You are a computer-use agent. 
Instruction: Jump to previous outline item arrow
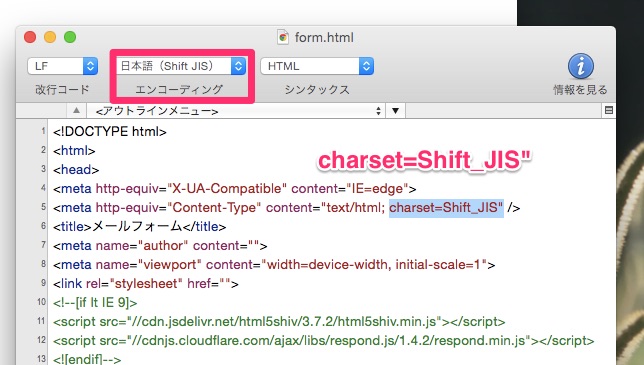point(76,110)
